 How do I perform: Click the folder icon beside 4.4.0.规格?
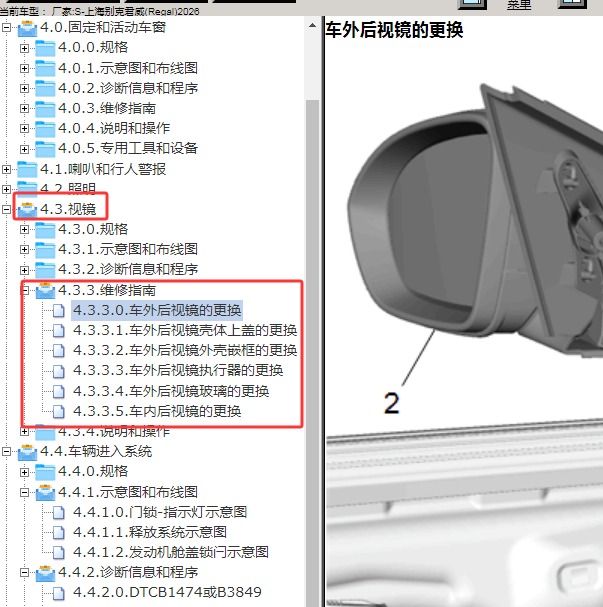(x=45, y=472)
